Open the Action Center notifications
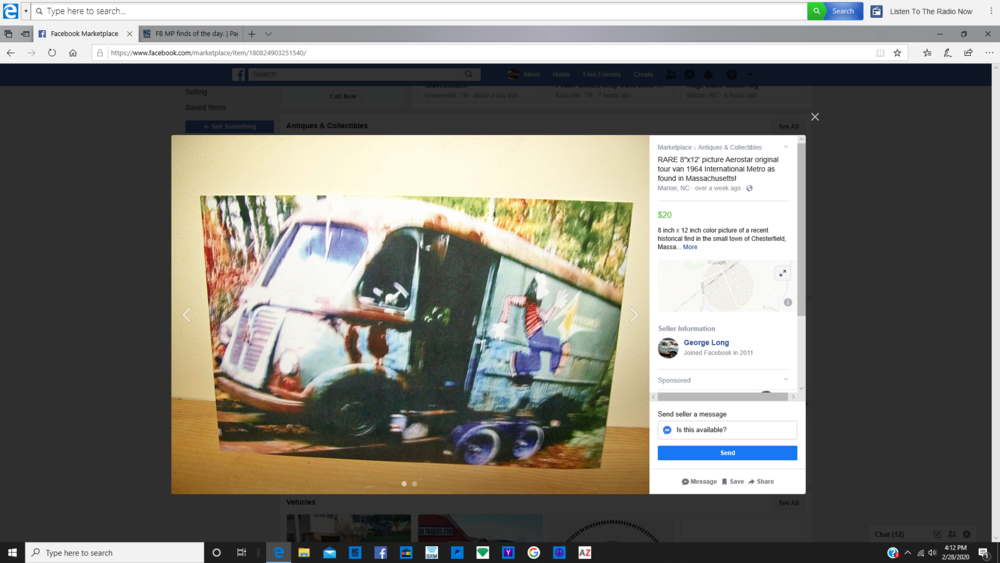1000x563 pixels. point(985,552)
